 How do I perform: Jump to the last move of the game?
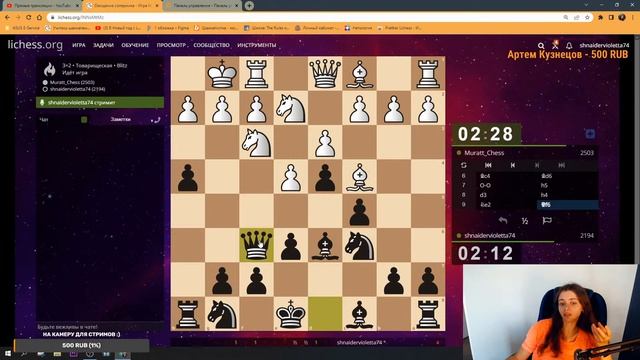562,165
